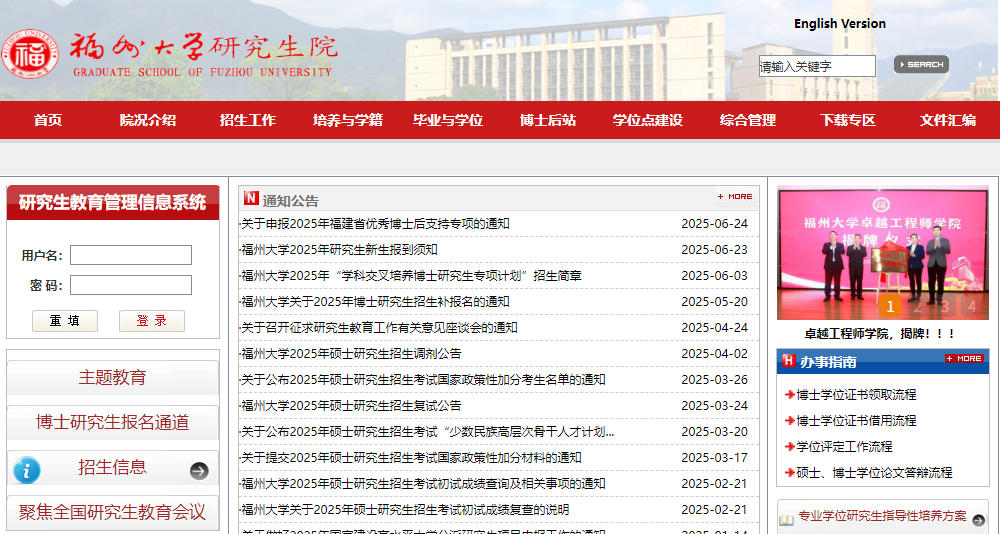Open notice about 学科交叉培养博士研究生专项计划 招生简章

pyautogui.click(x=411, y=276)
